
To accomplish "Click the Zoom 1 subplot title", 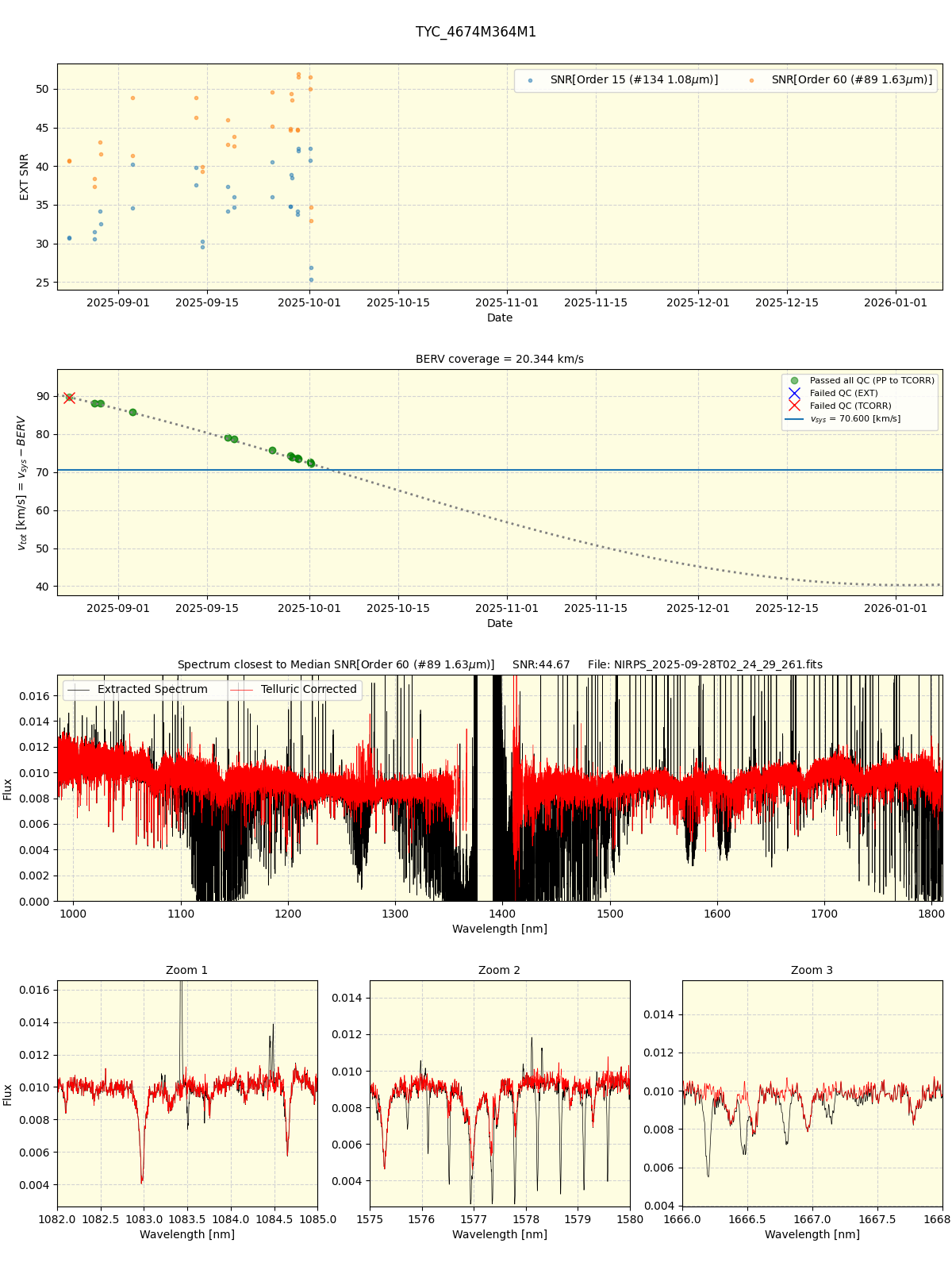I will (186, 971).
